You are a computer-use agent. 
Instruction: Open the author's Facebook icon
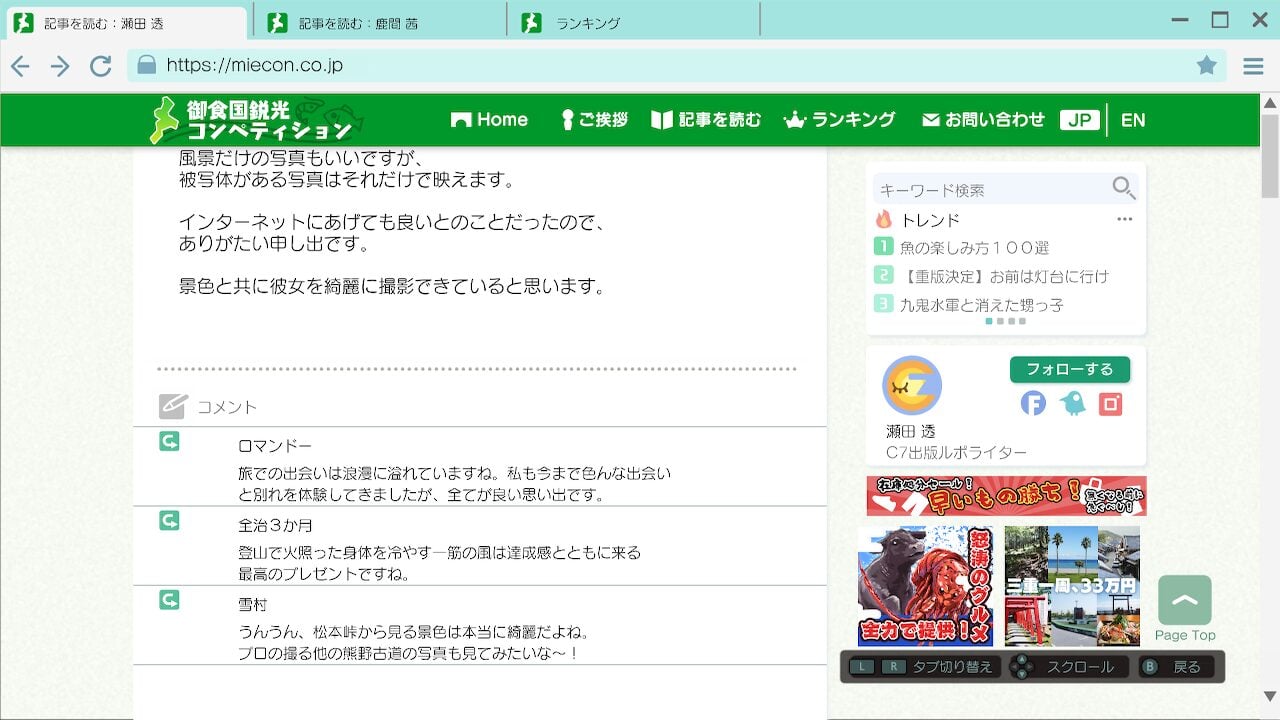coord(1033,403)
